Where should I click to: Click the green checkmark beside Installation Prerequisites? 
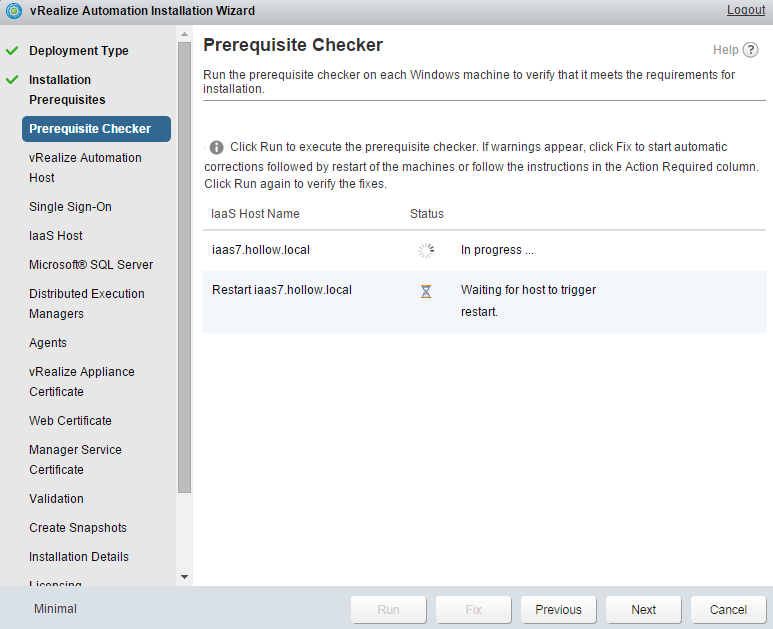pos(13,80)
